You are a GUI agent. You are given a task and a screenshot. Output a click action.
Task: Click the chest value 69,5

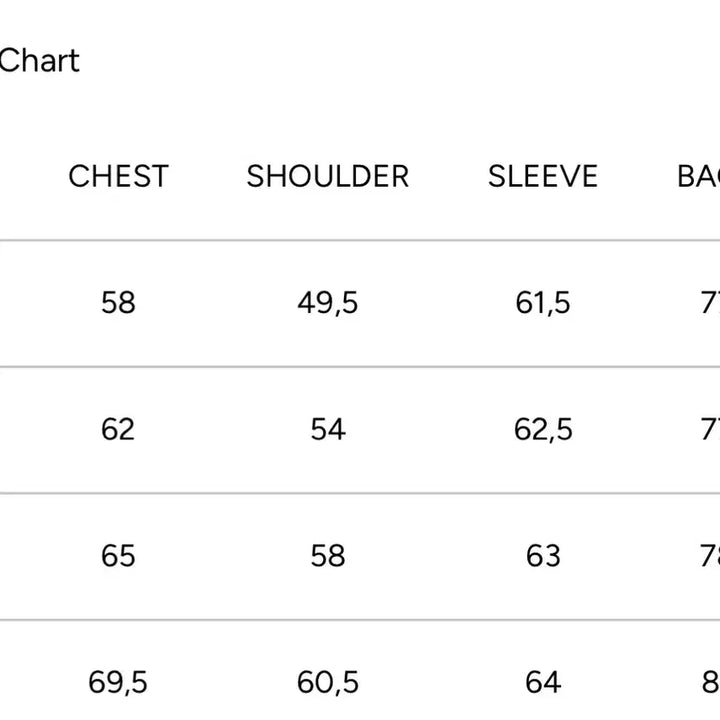[x=118, y=682]
